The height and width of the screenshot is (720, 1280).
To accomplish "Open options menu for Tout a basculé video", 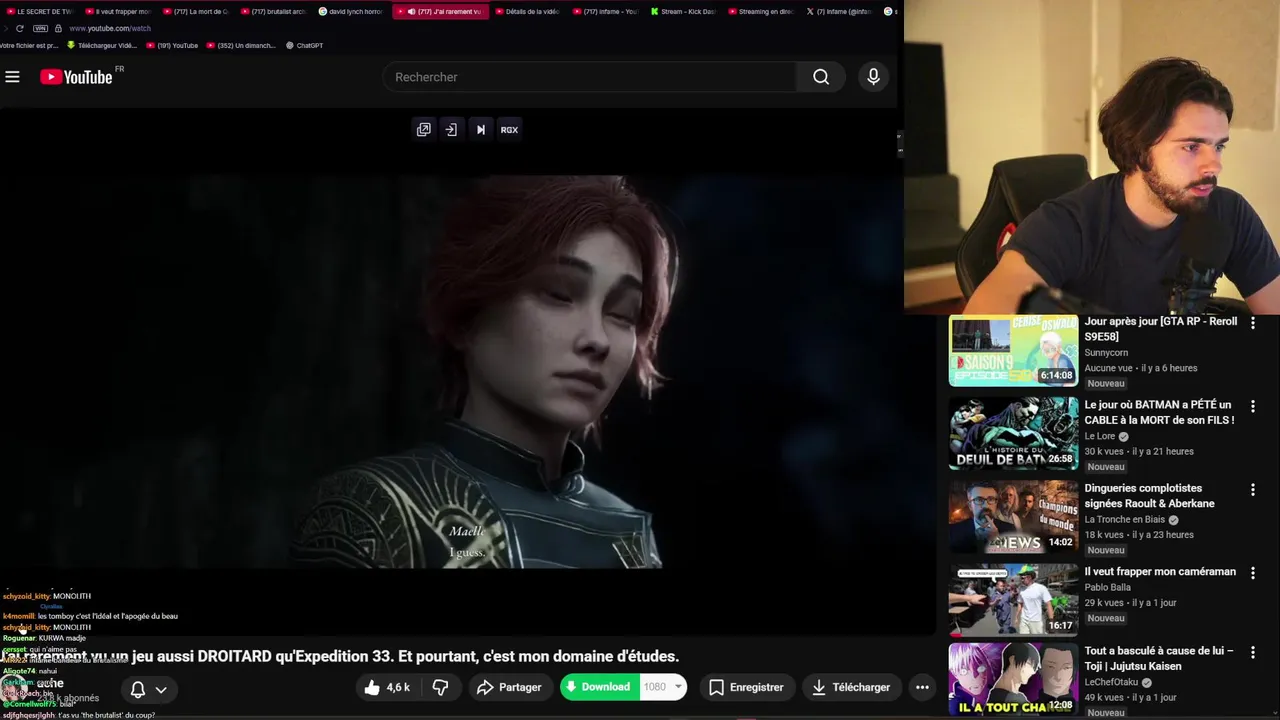I will (1252, 652).
